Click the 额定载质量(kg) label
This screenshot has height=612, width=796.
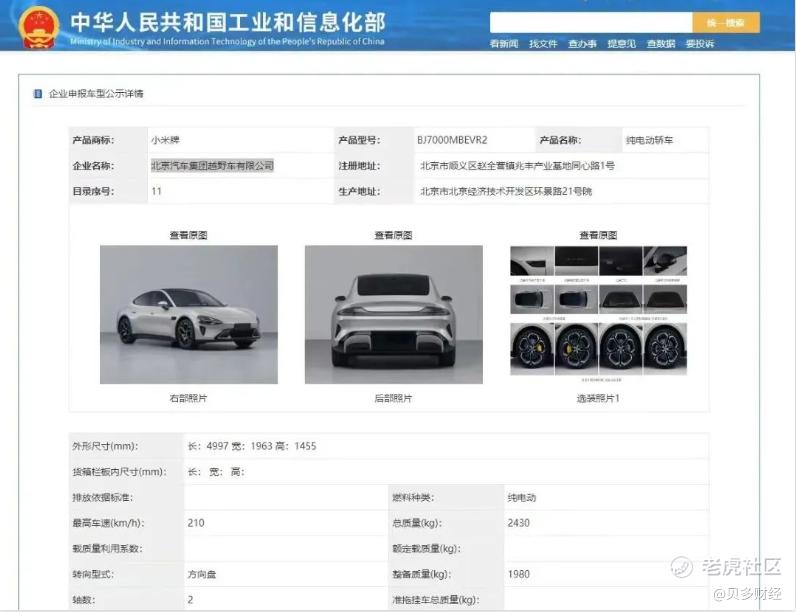pos(426,549)
